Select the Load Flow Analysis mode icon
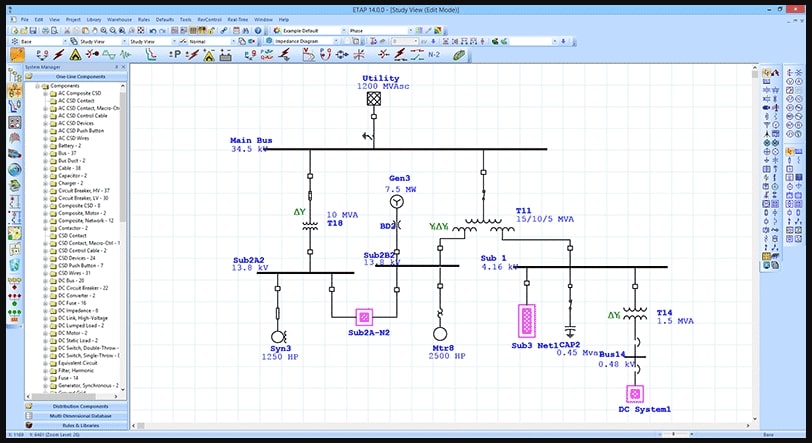 point(42,54)
